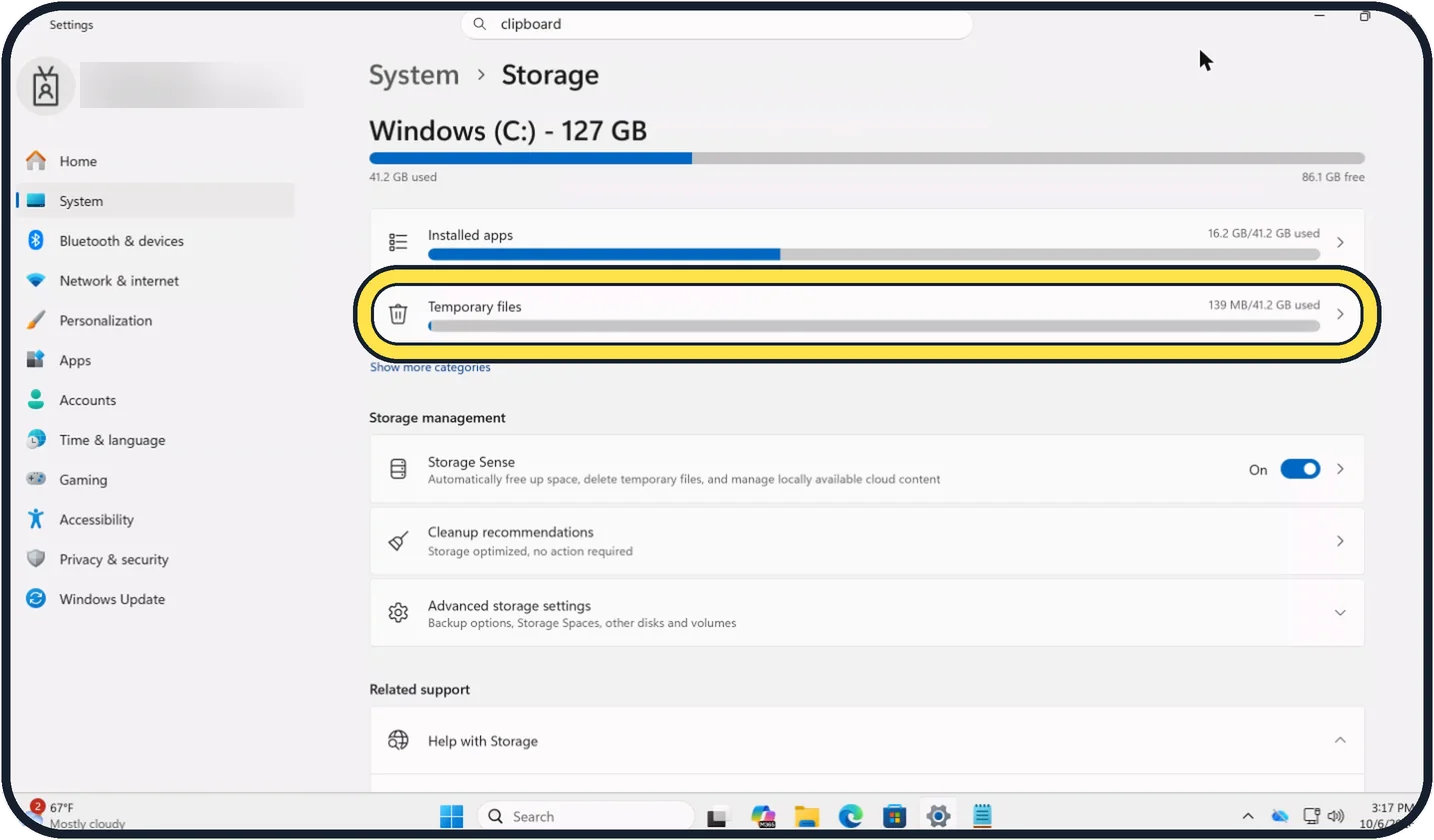The image size is (1434, 840).
Task: Click the Advanced storage settings gear icon
Action: (x=398, y=612)
